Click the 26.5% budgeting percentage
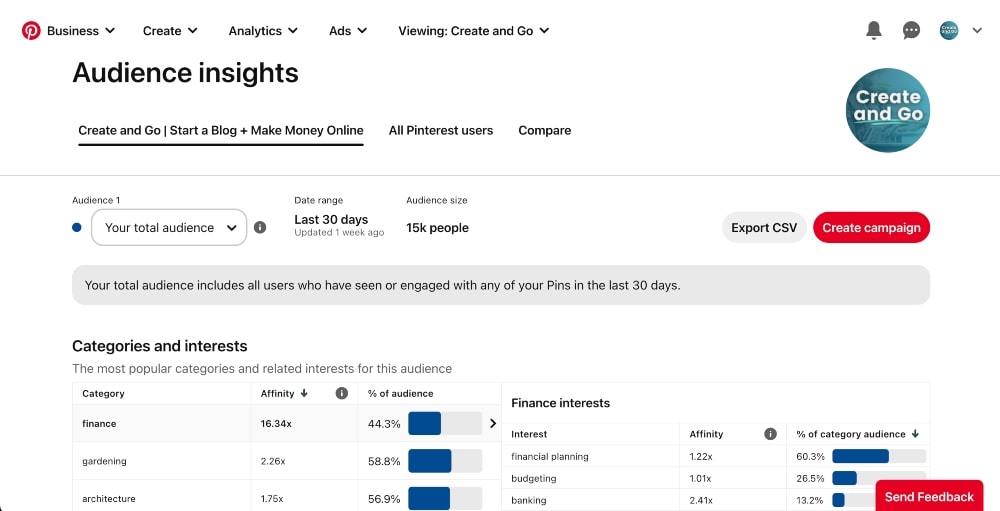Viewport: 1000px width, 511px height. [x=810, y=478]
